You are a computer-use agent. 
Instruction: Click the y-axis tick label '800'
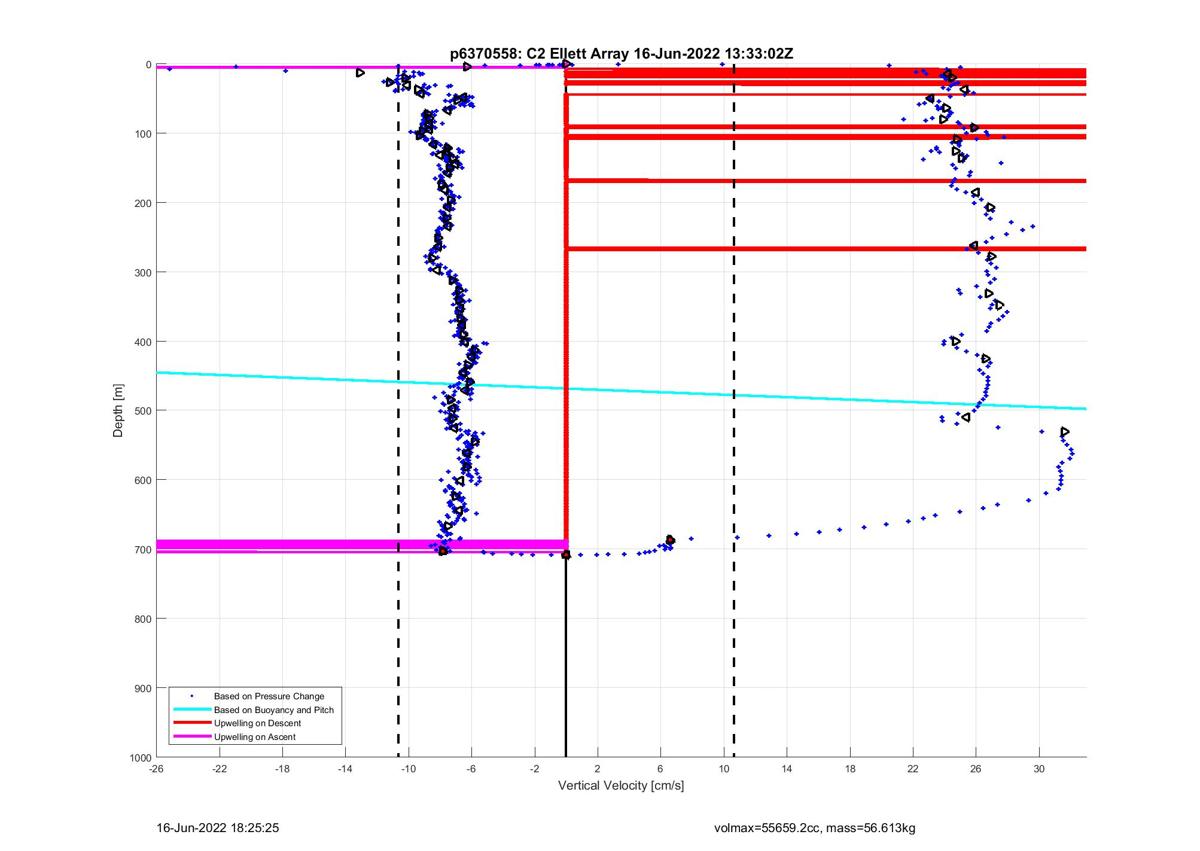pos(141,619)
